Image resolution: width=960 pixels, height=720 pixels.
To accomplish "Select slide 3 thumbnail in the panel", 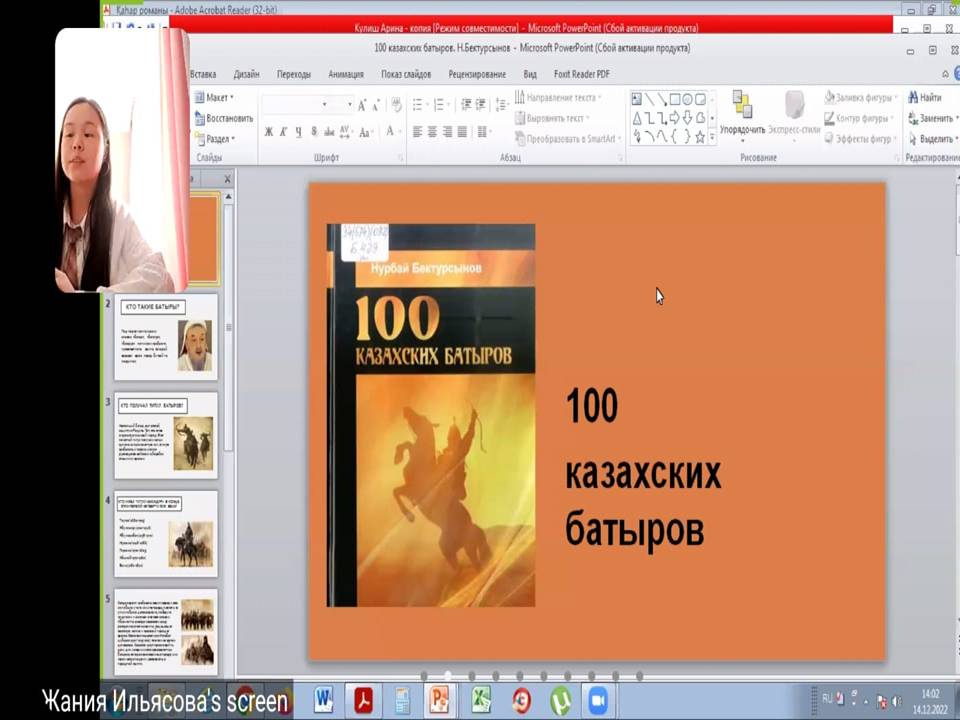I will (x=165, y=435).
